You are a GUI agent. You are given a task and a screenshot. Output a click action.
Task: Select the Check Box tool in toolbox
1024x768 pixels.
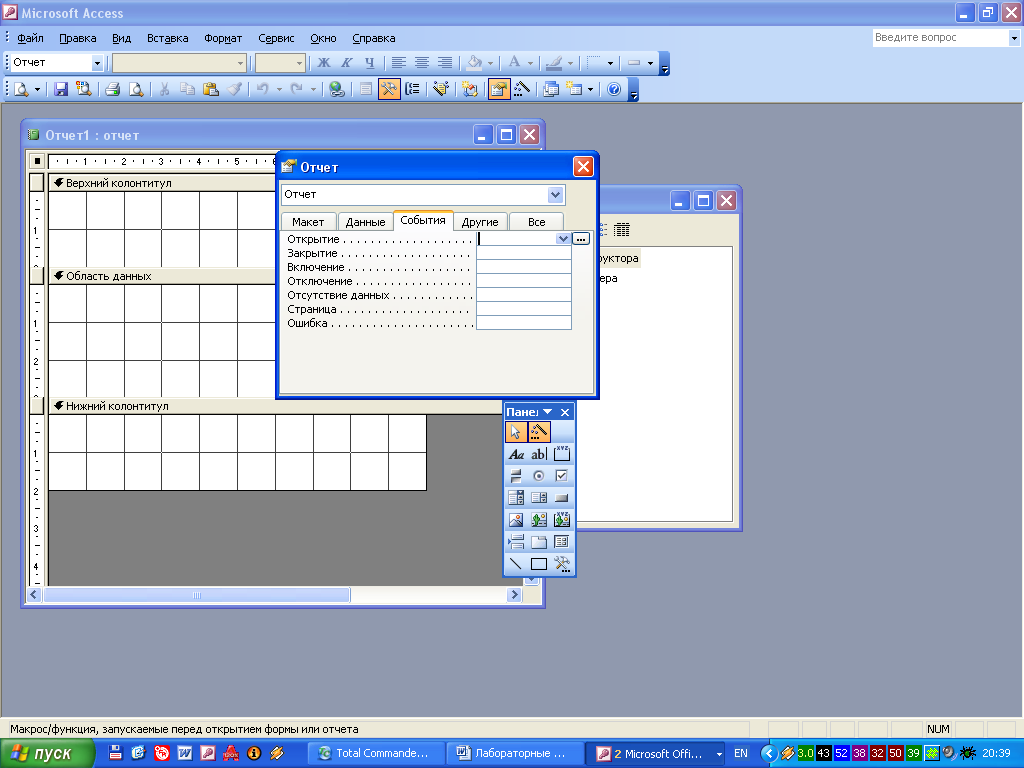point(562,475)
